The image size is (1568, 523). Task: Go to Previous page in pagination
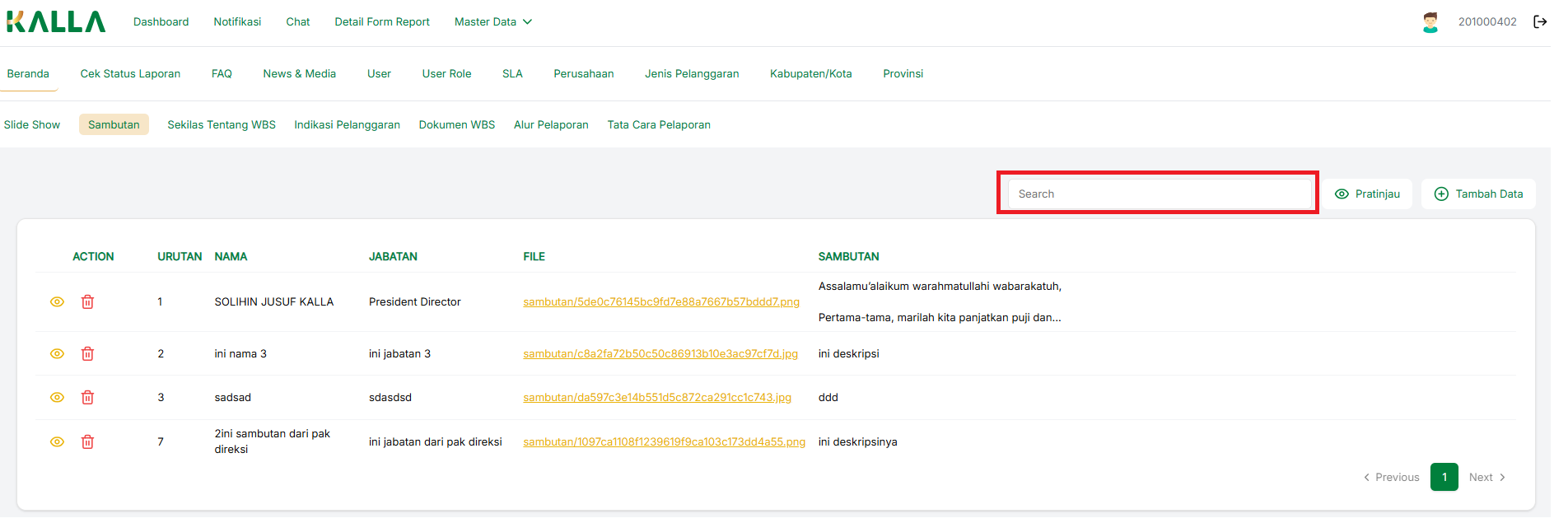[1391, 478]
